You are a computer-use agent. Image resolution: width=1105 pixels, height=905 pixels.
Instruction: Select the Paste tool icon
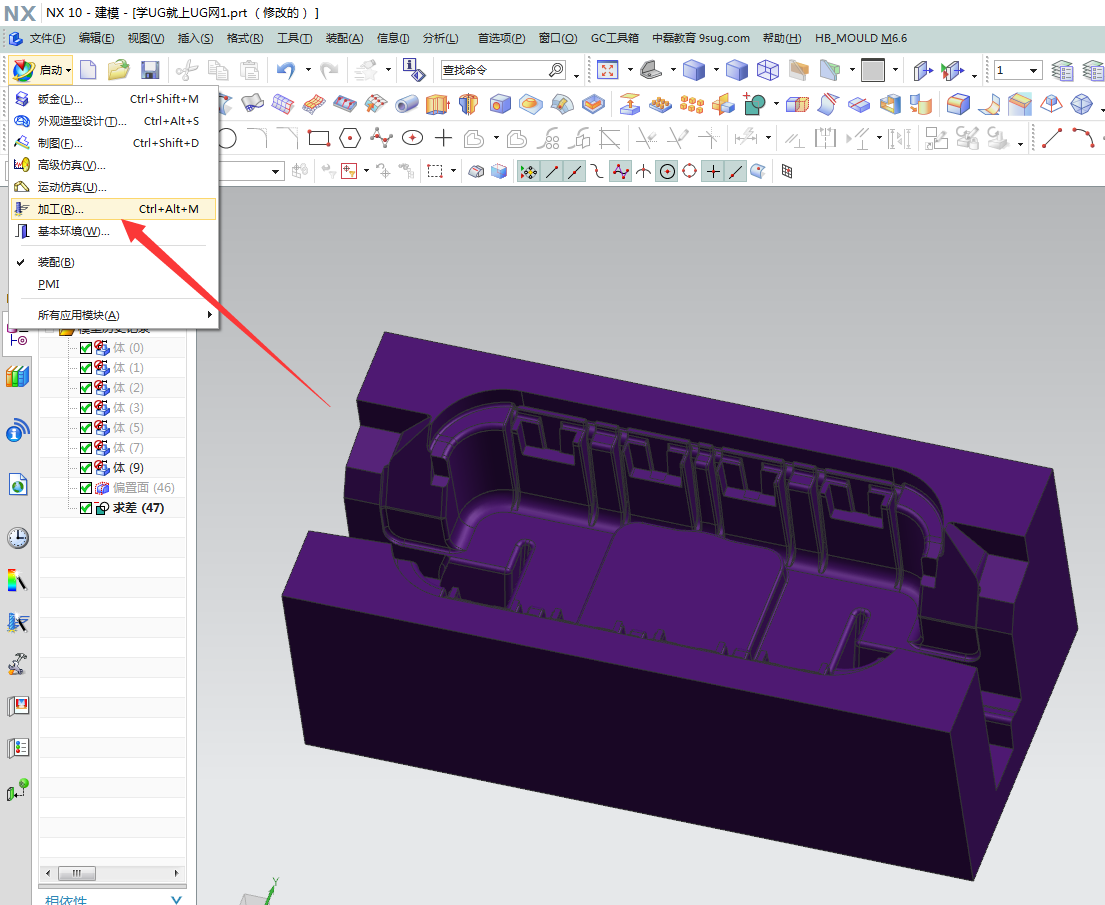[249, 70]
